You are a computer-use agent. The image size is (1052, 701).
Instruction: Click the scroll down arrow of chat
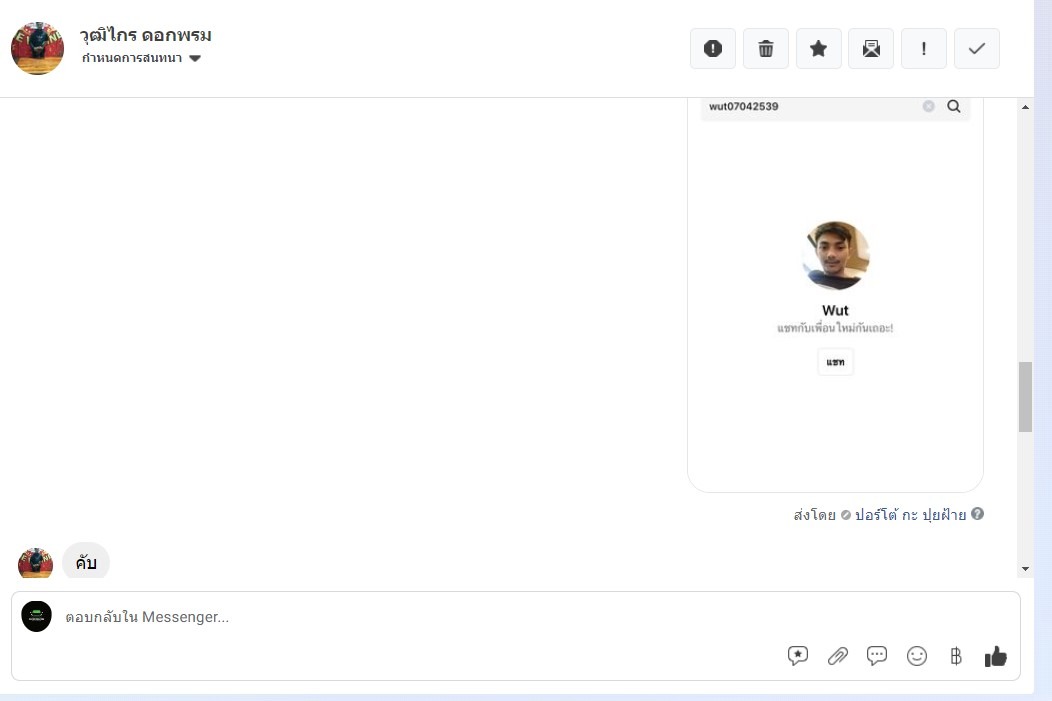(1025, 569)
